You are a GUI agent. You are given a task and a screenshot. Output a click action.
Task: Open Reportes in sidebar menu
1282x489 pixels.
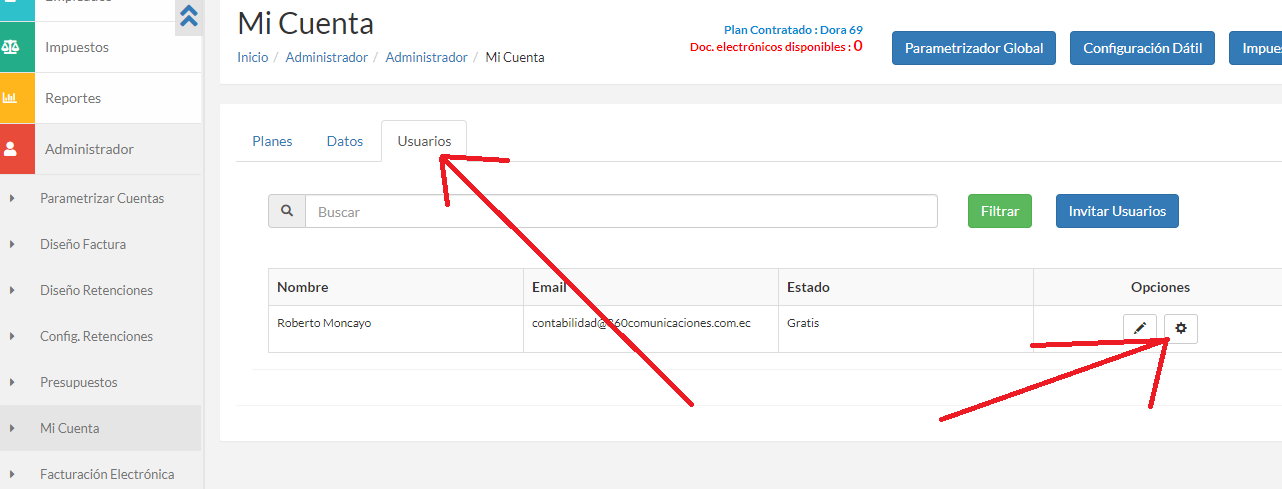(73, 98)
